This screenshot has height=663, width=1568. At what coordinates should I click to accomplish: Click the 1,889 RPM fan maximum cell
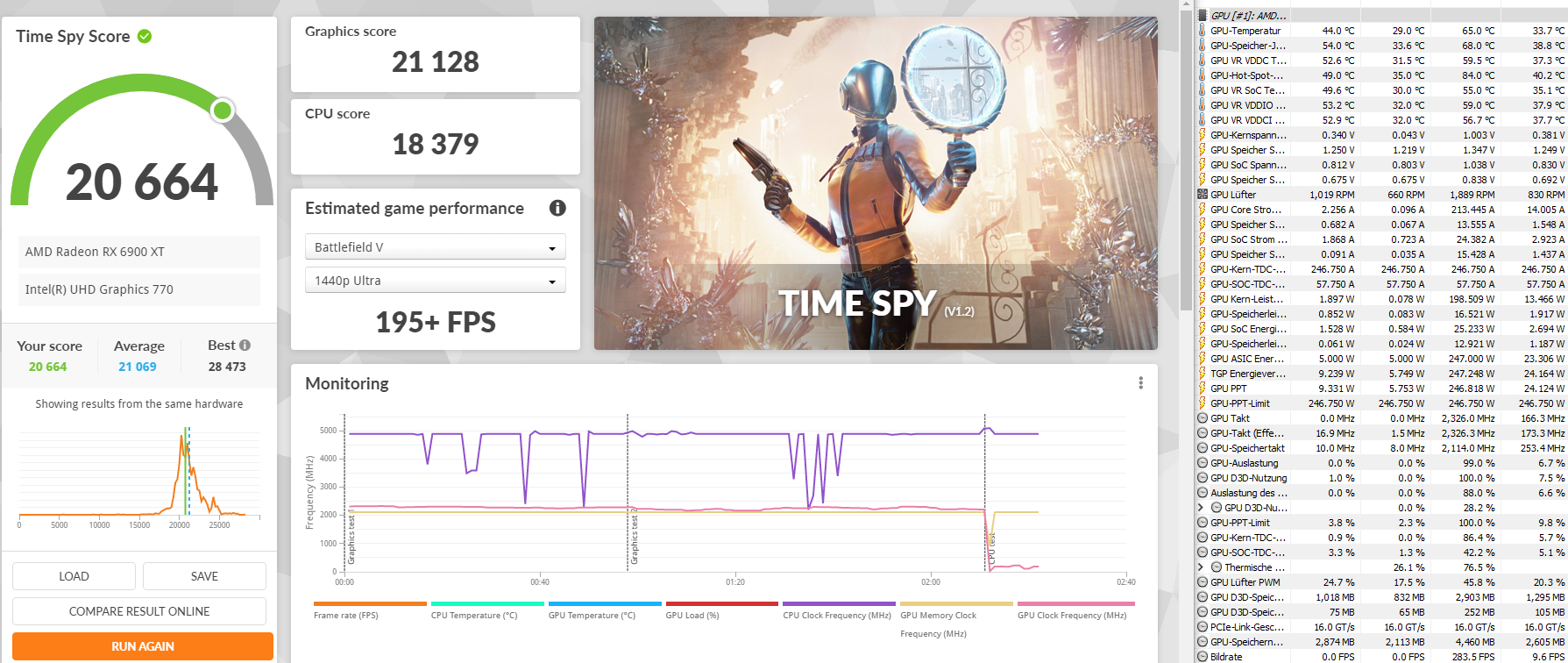pyautogui.click(x=1473, y=195)
